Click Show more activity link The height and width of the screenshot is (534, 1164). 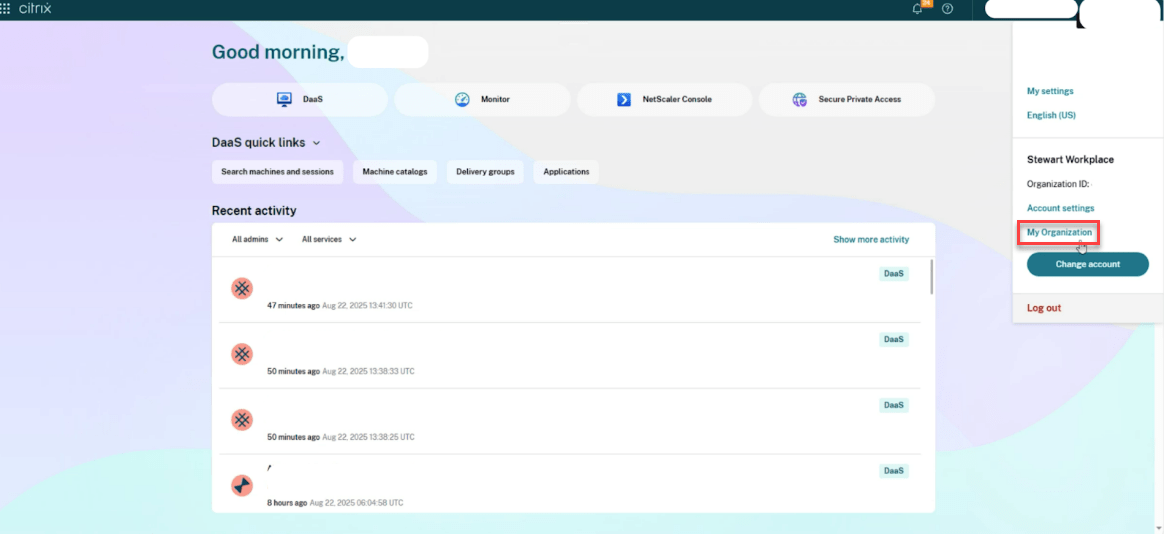(871, 240)
